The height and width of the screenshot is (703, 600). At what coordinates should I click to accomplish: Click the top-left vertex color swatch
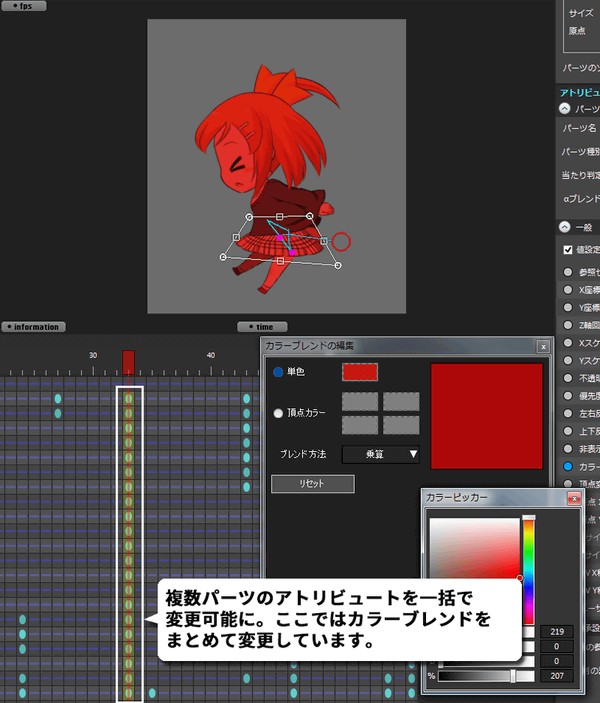point(360,402)
